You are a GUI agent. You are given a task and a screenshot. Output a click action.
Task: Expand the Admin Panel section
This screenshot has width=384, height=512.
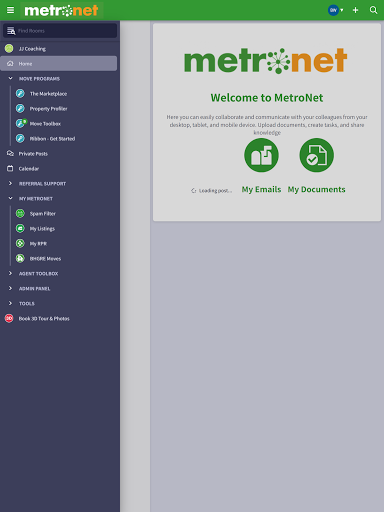[x=10, y=288]
